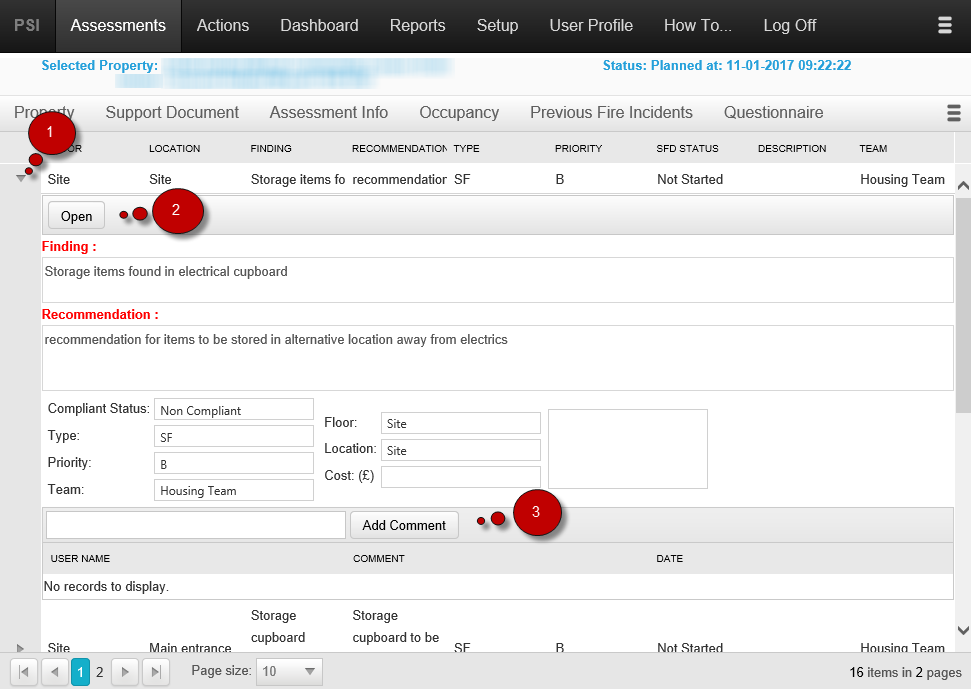Image resolution: width=971 pixels, height=689 pixels.
Task: Sort comments by COMMENT header
Action: point(379,558)
